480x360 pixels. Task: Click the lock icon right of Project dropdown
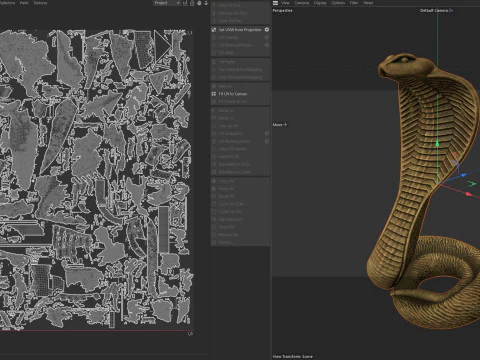tap(192, 3)
